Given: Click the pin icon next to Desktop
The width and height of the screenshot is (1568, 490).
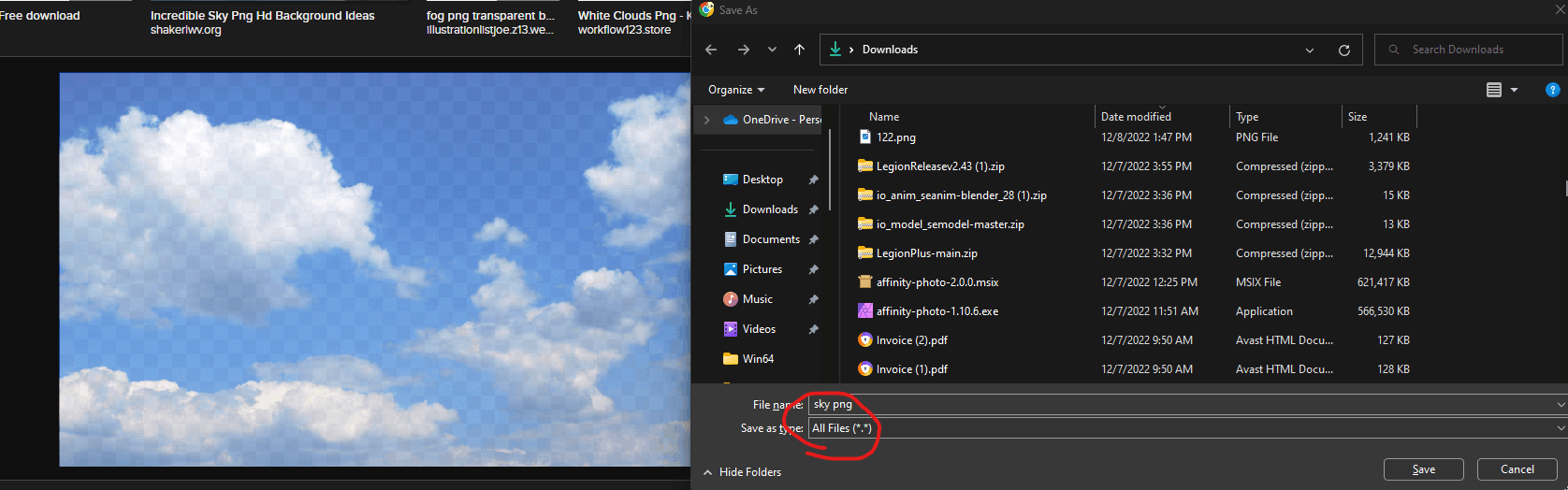Looking at the screenshot, I should [813, 180].
